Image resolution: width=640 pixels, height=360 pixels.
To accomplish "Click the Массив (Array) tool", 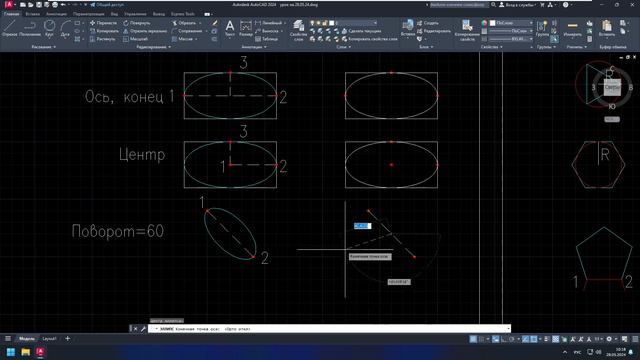I will 182,39.
